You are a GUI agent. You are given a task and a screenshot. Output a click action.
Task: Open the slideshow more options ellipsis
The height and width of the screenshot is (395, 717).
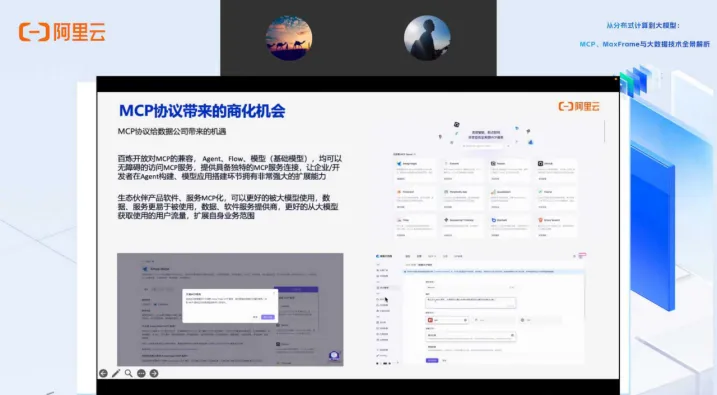pyautogui.click(x=141, y=374)
